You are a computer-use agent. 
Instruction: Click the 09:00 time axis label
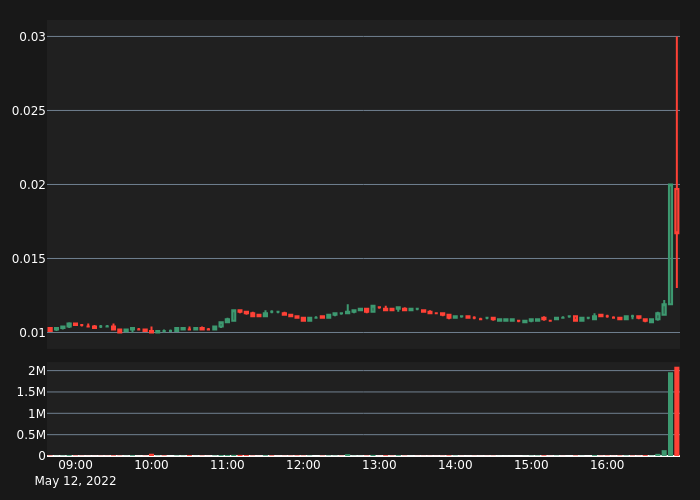pos(75,465)
